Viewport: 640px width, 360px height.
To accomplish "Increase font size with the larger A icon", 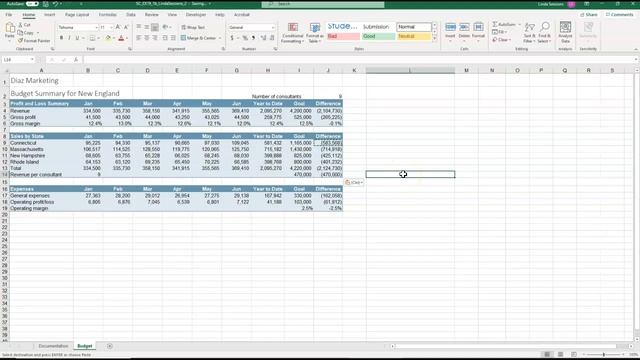I will tap(118, 27).
